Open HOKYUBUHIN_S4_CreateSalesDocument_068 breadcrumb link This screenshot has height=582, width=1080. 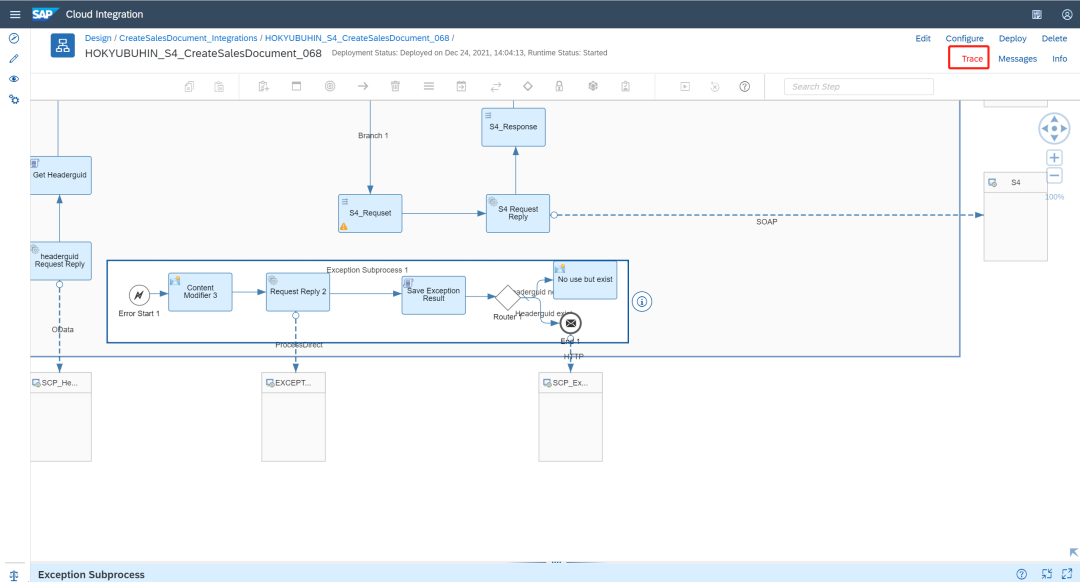(357, 38)
